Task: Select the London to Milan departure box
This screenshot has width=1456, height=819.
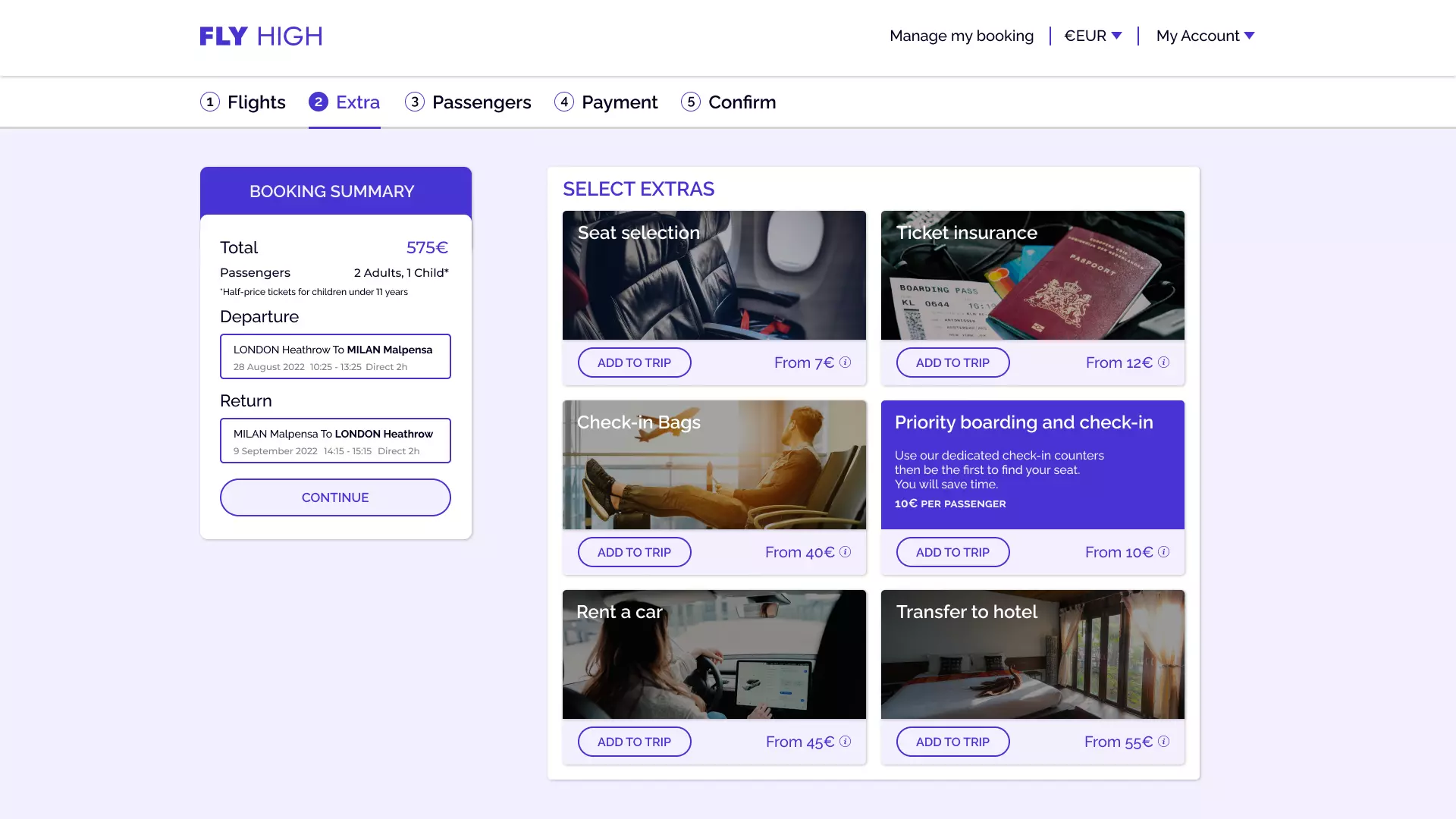Action: click(335, 356)
